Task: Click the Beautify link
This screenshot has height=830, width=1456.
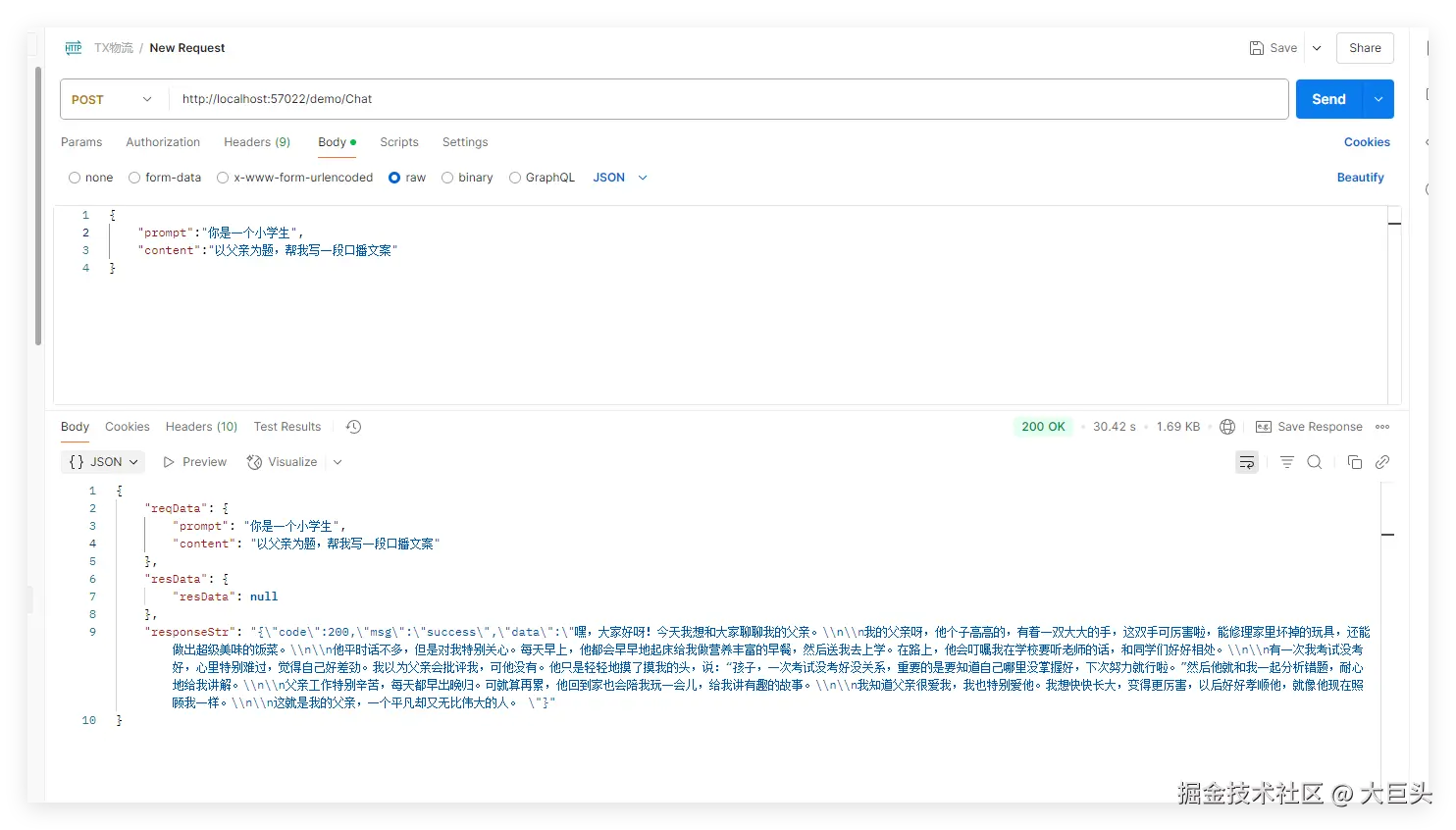Action: 1360,177
